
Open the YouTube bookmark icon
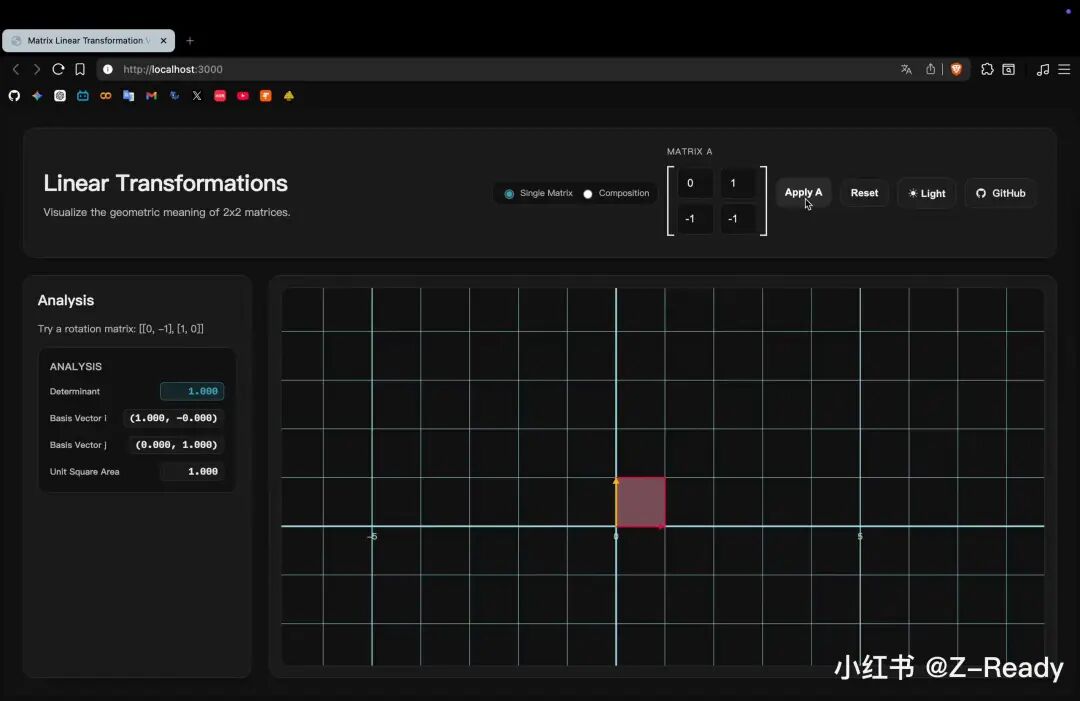[242, 96]
